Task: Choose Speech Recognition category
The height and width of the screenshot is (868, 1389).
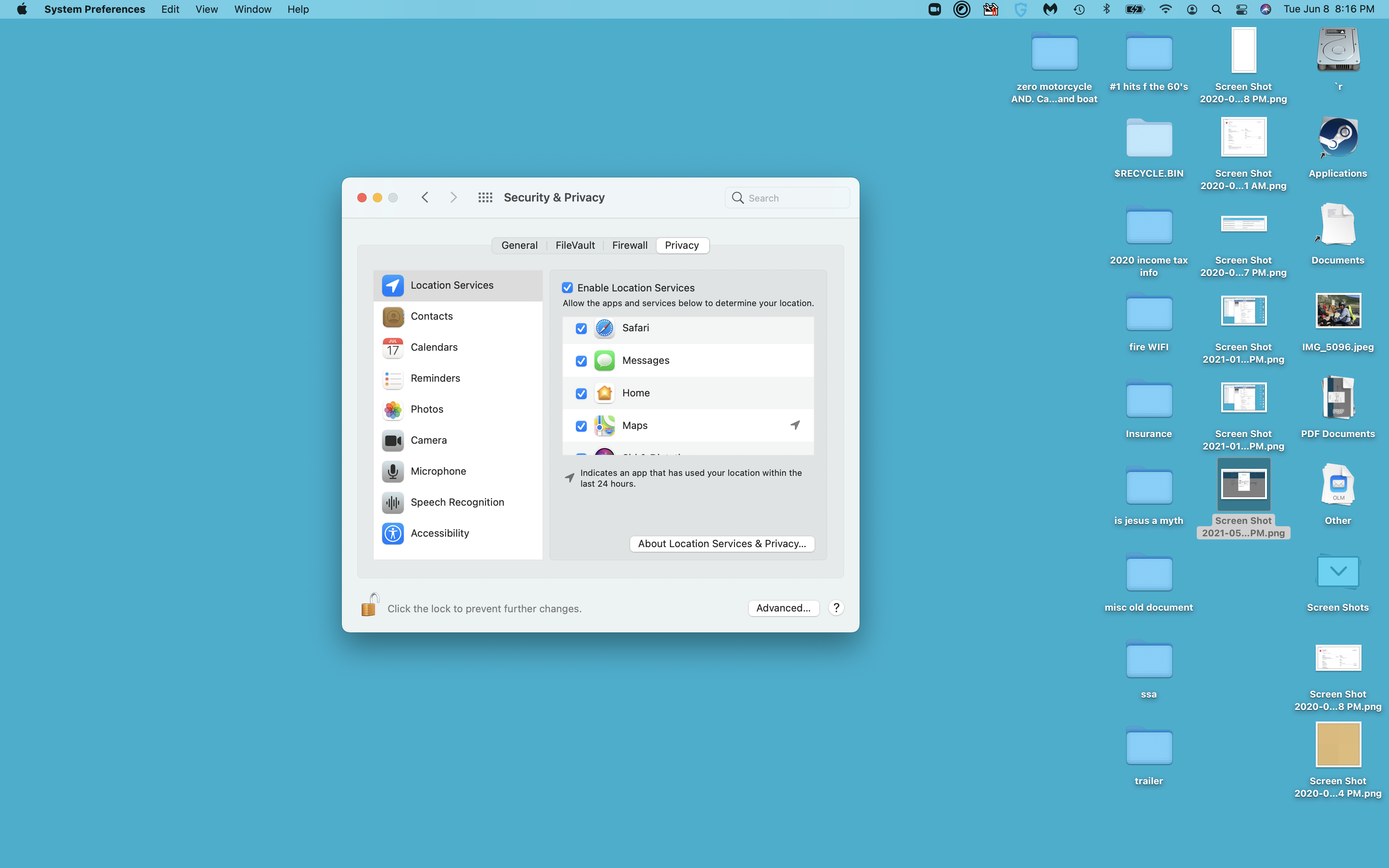Action: tap(457, 502)
